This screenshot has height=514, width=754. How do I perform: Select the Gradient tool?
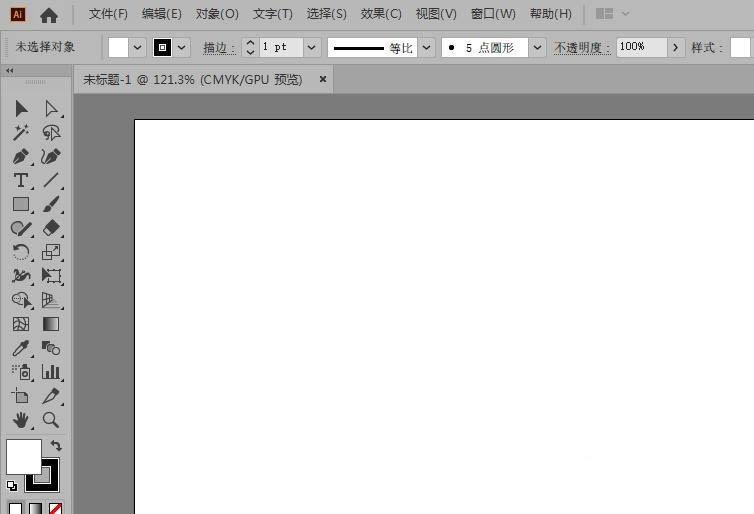click(51, 324)
